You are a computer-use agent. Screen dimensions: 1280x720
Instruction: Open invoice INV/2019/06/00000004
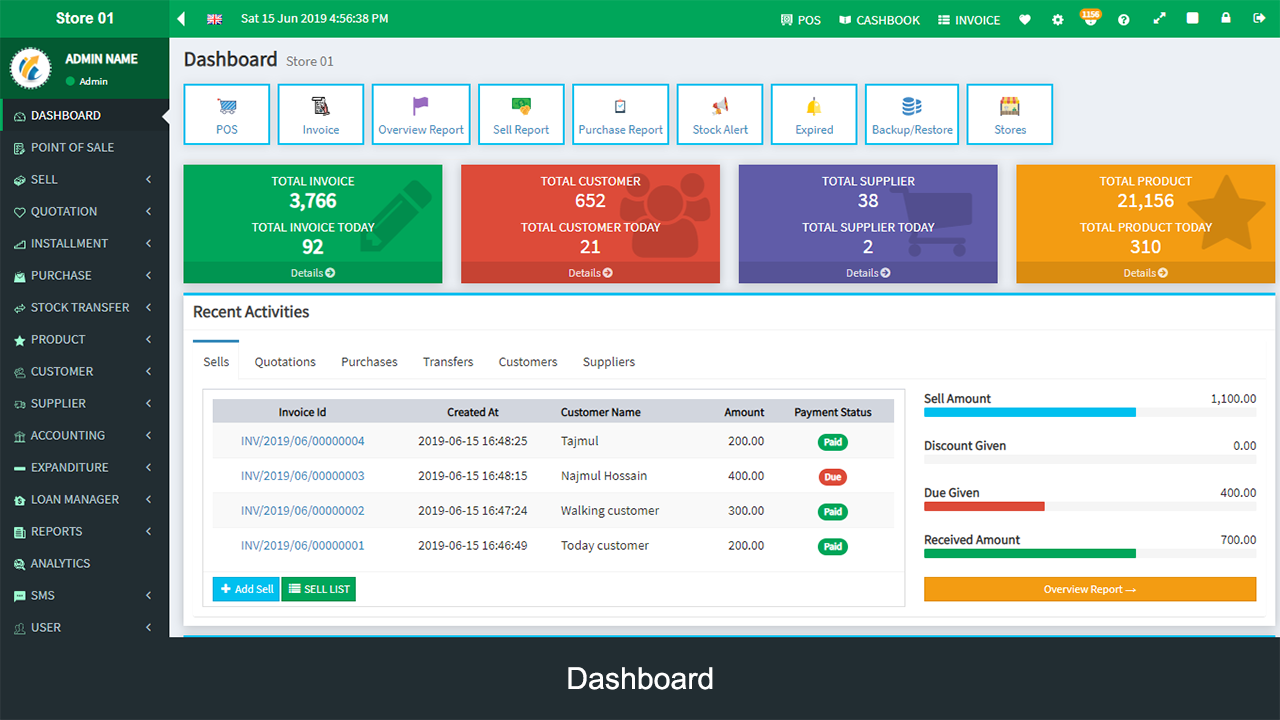[x=302, y=441]
